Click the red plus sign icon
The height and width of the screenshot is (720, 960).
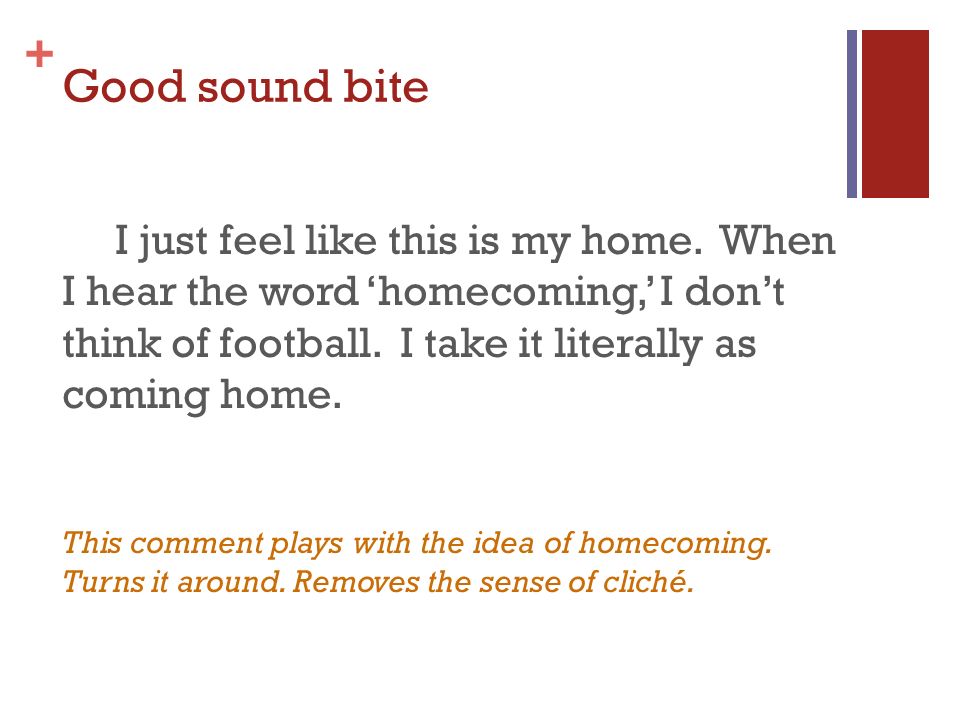coord(40,54)
